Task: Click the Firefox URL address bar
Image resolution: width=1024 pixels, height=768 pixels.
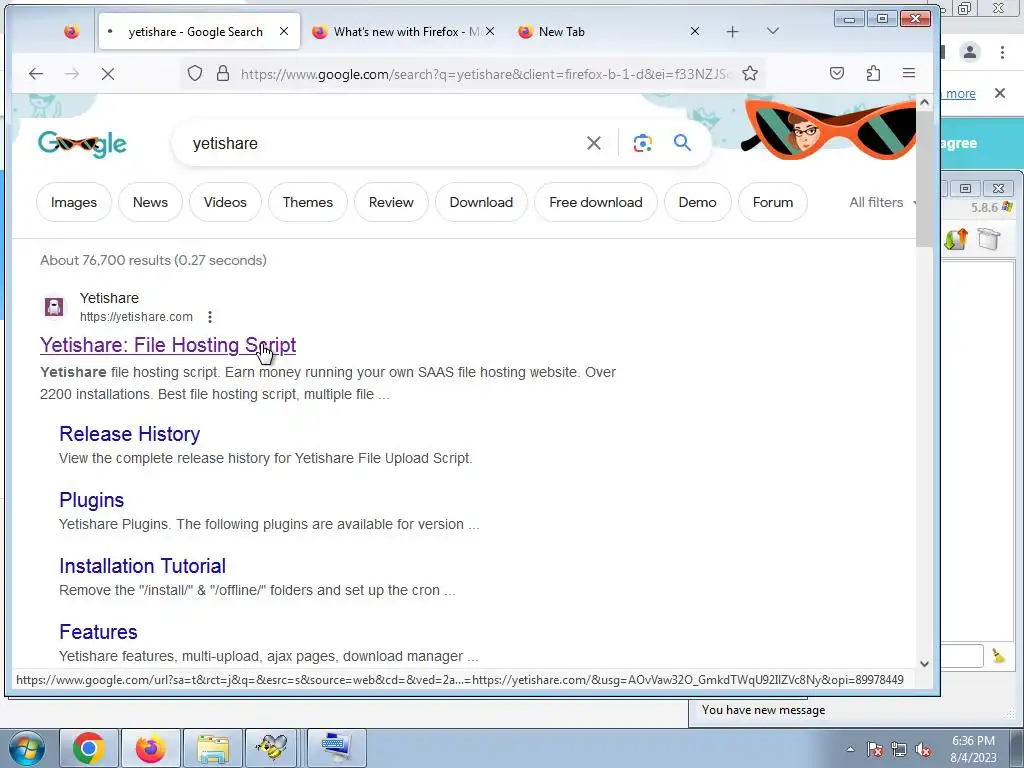Action: point(486,74)
